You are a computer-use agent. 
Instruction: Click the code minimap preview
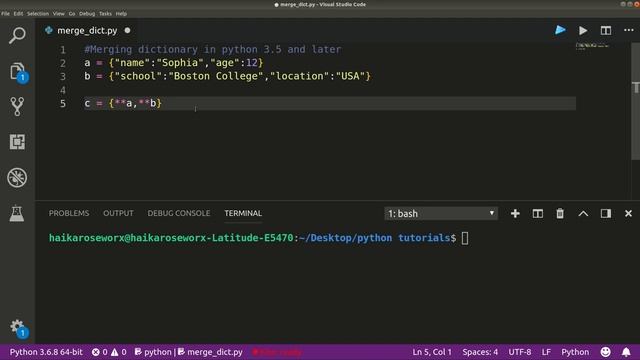click(593, 46)
